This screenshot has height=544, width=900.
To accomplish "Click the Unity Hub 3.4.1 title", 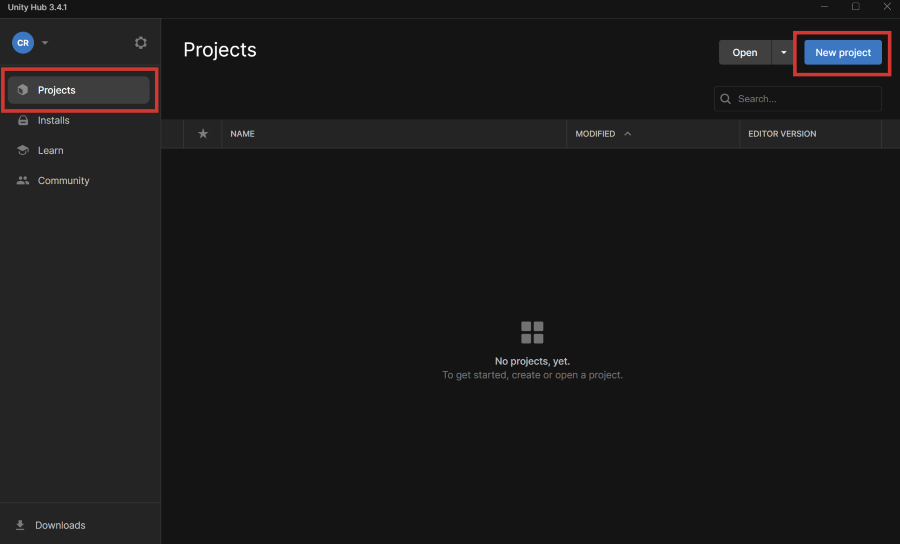I will coord(37,7).
